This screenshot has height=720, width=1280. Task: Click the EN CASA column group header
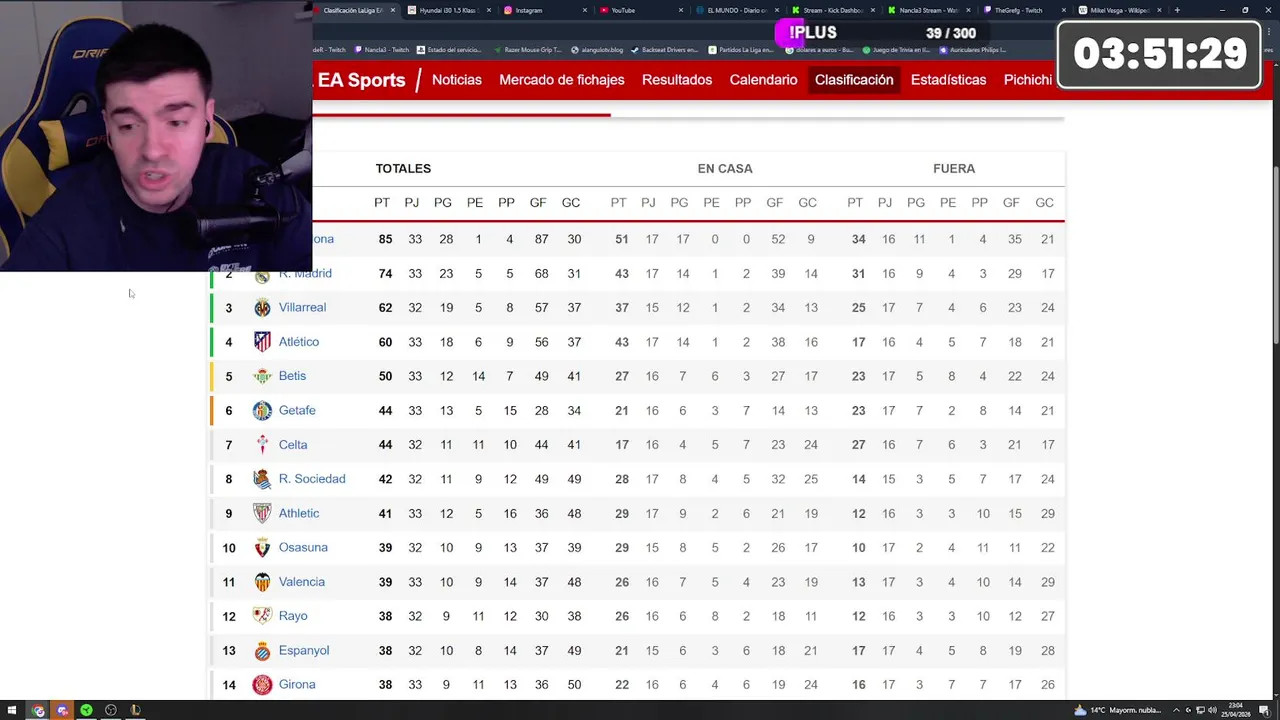click(x=725, y=169)
